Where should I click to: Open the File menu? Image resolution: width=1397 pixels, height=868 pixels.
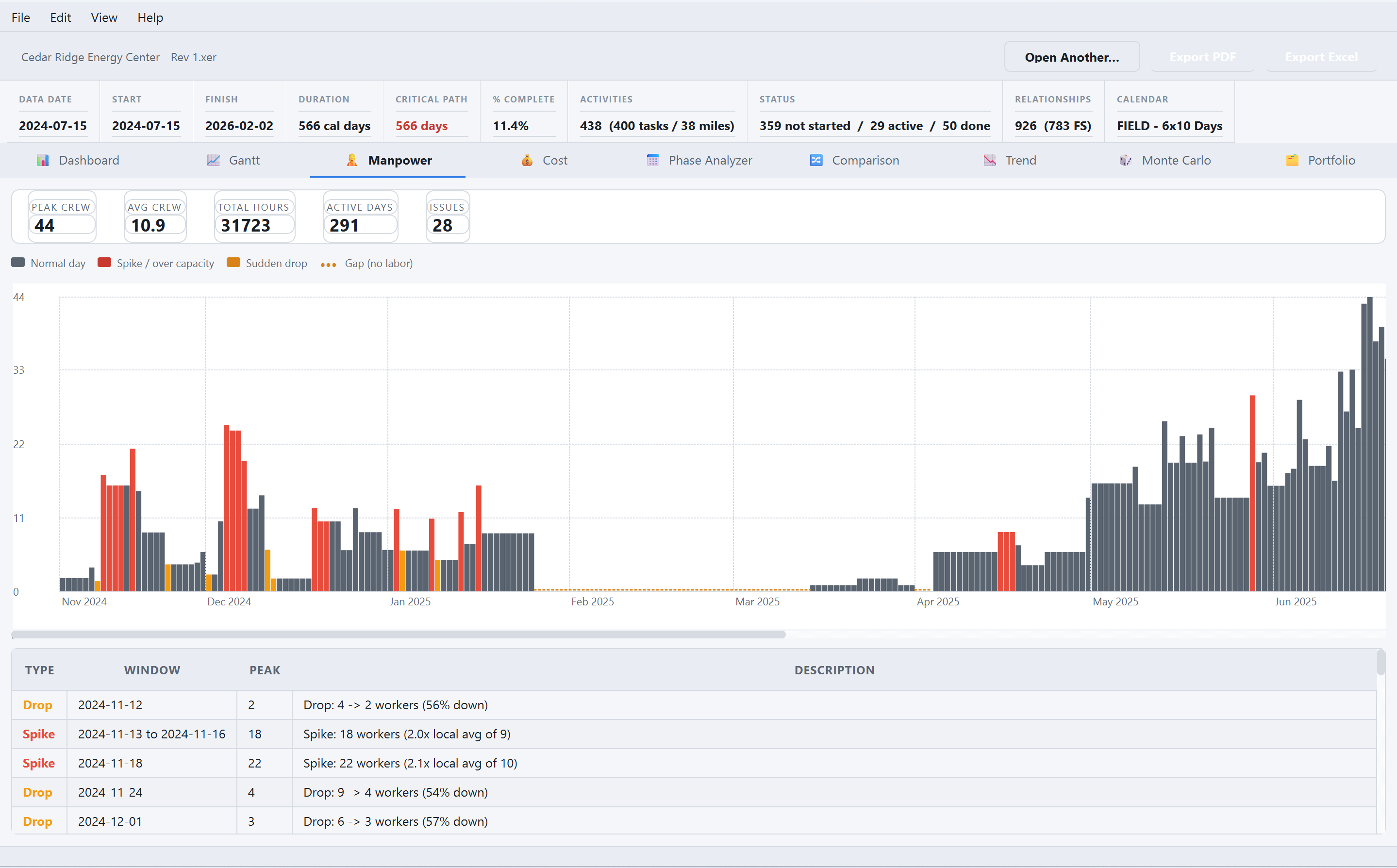pos(21,17)
